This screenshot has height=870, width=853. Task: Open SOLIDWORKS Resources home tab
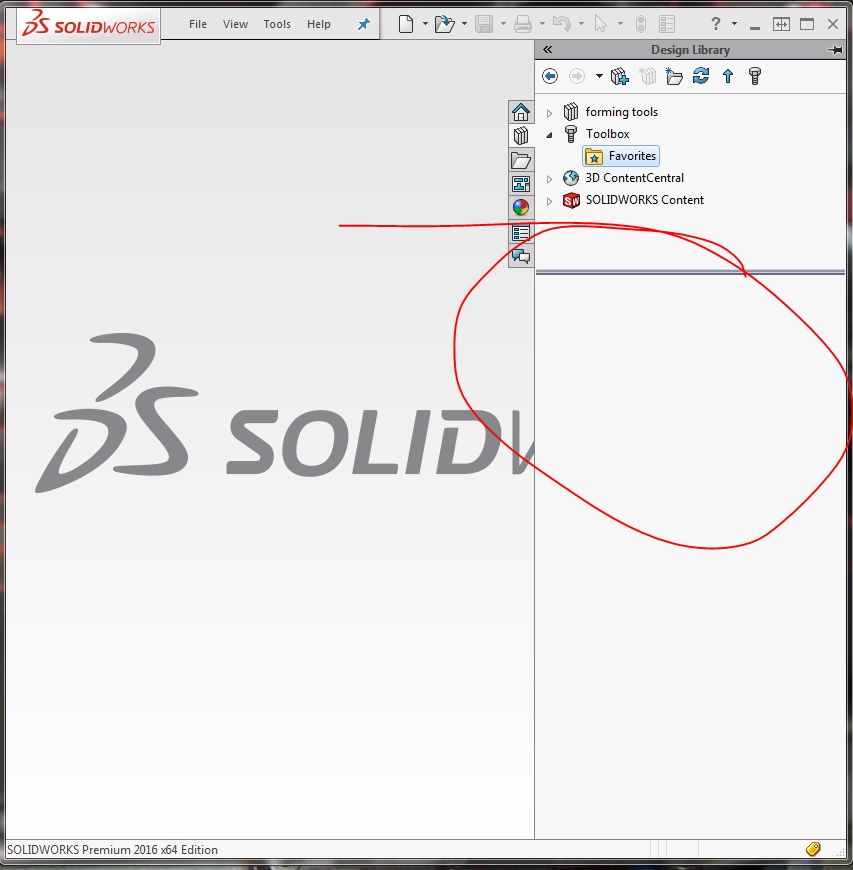tap(521, 112)
